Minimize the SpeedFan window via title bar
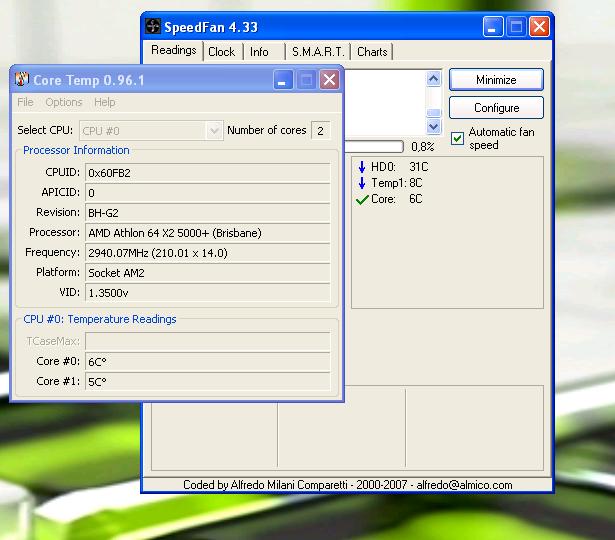The height and width of the screenshot is (540, 615). tap(493, 27)
